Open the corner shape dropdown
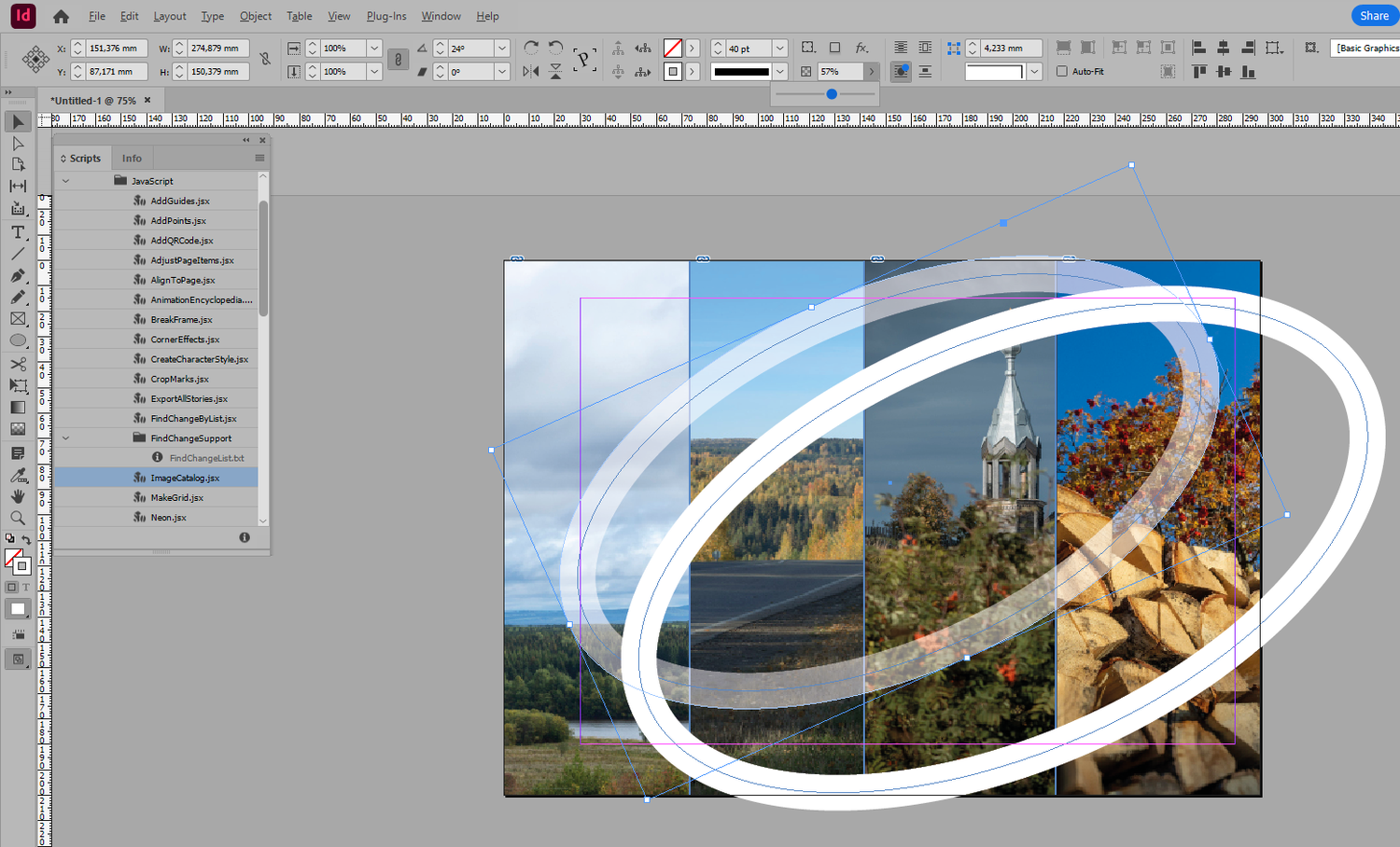The width and height of the screenshot is (1400, 847). (1034, 71)
